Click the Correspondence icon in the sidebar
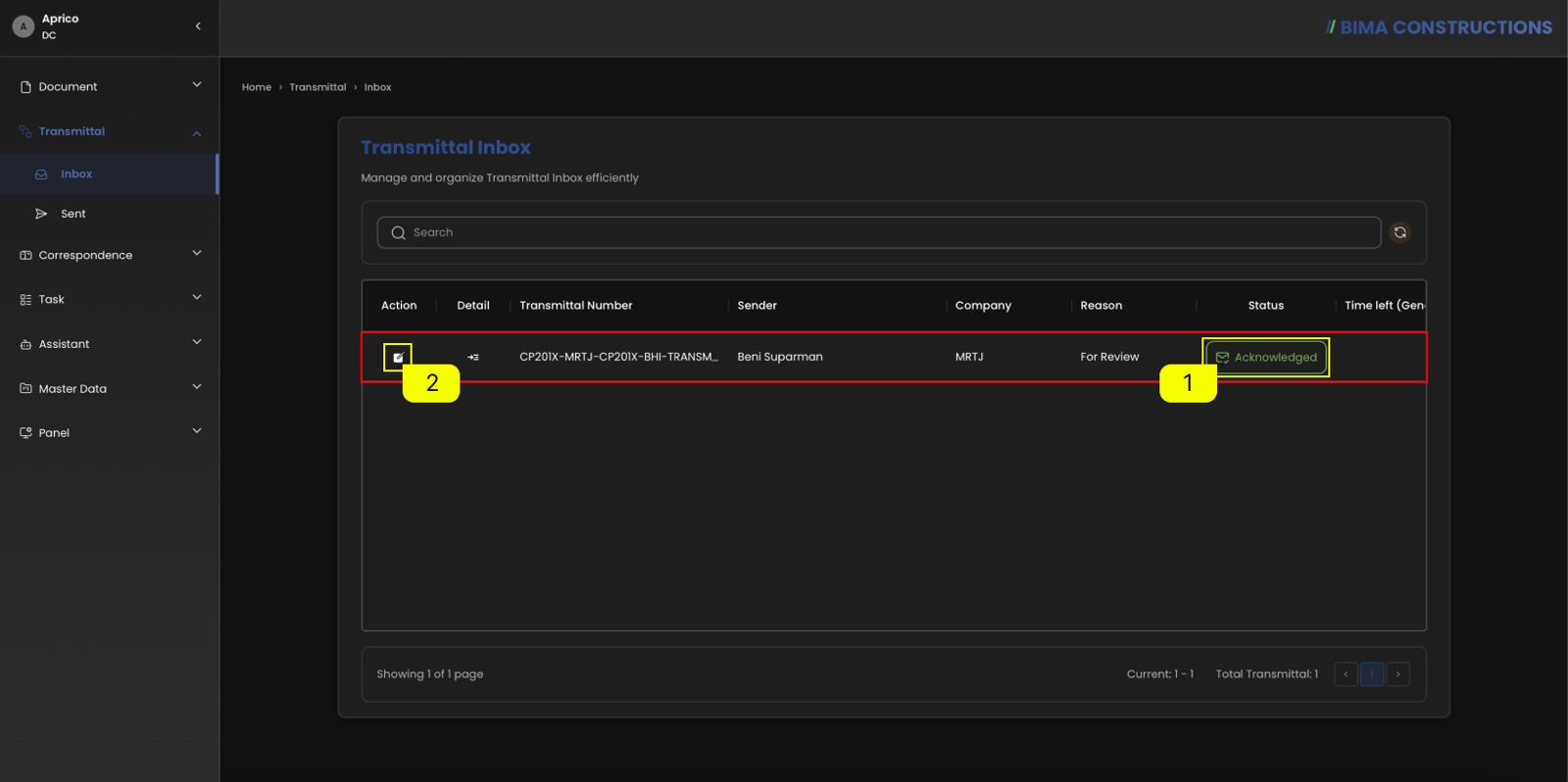The width and height of the screenshot is (1568, 782). pos(25,255)
